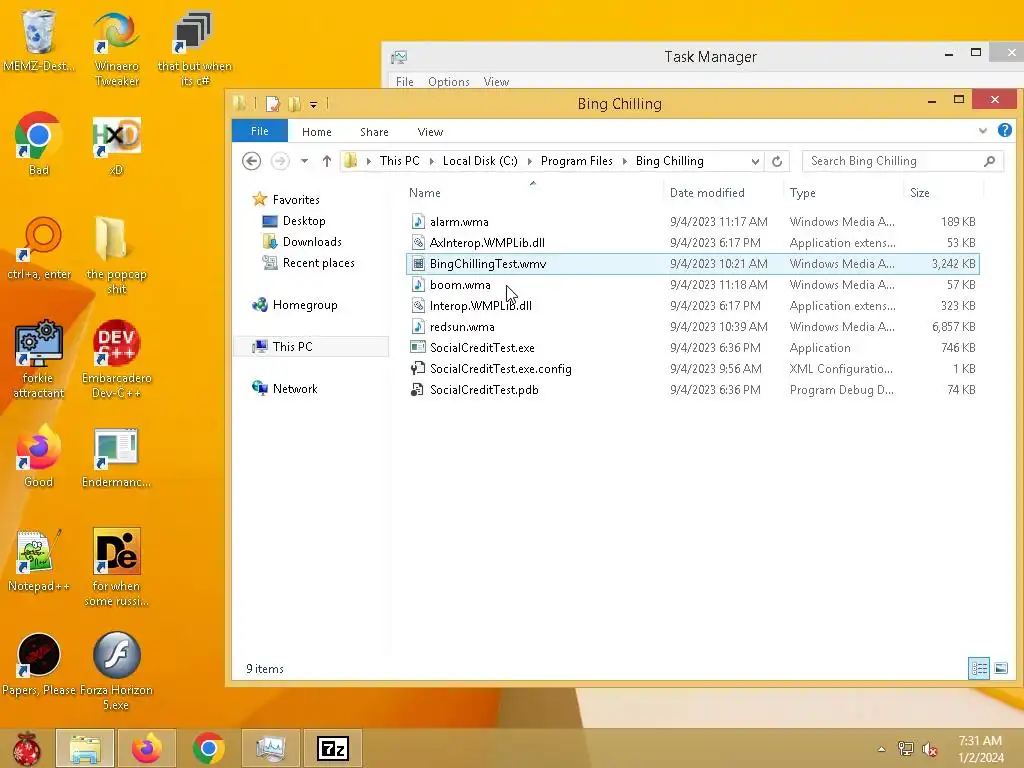Screen dimensions: 1024x768
Task: Expand the Program Files breadcrumb arrow
Action: (624, 161)
